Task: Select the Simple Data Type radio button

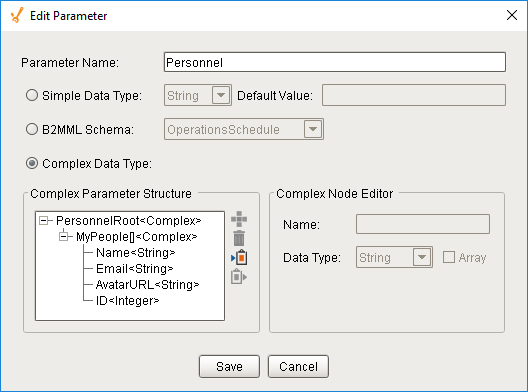Action: (32, 95)
